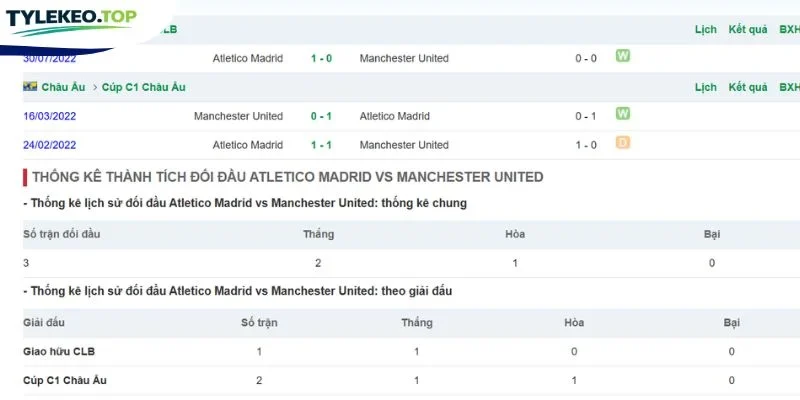Open the 30/07/2022 match date link

tap(49, 59)
